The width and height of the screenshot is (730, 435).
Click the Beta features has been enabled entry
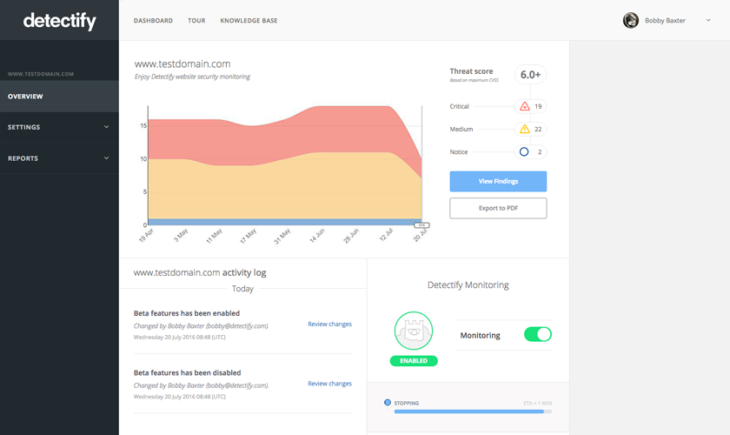187,313
